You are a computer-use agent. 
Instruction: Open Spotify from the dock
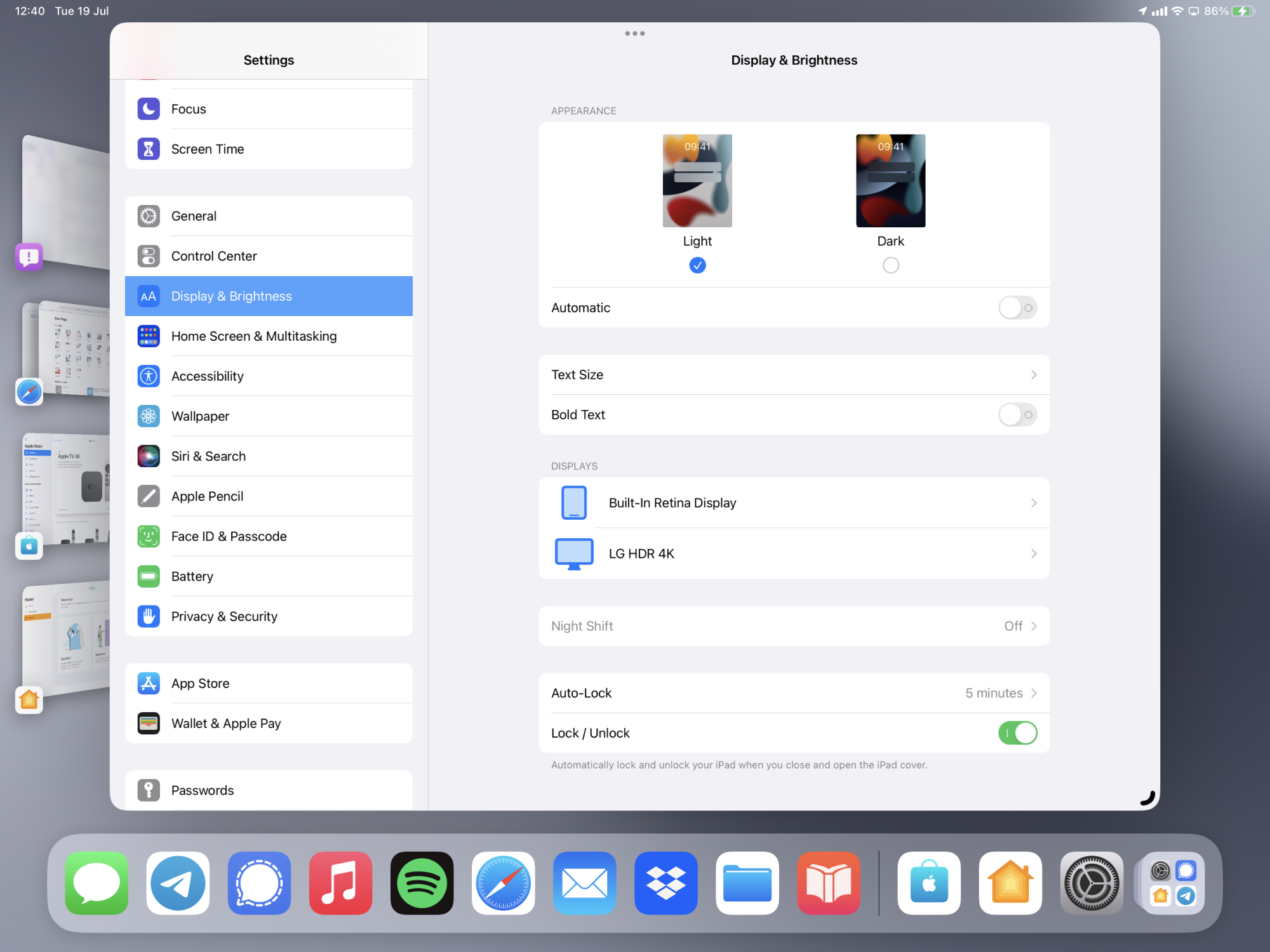pos(422,883)
